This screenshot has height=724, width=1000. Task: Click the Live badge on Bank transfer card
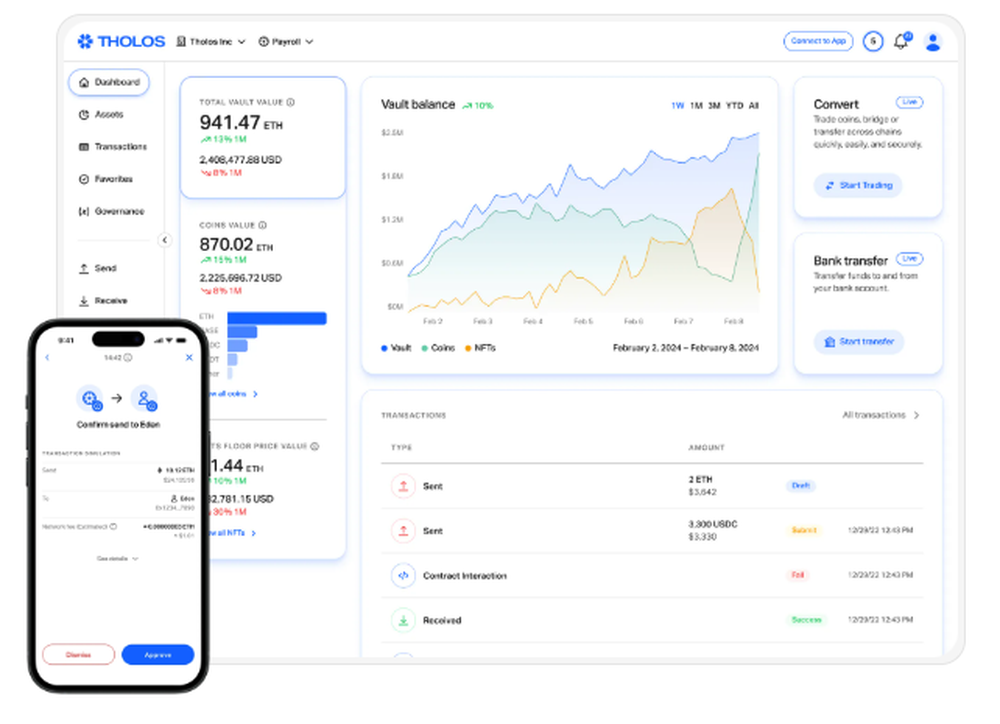click(x=909, y=258)
